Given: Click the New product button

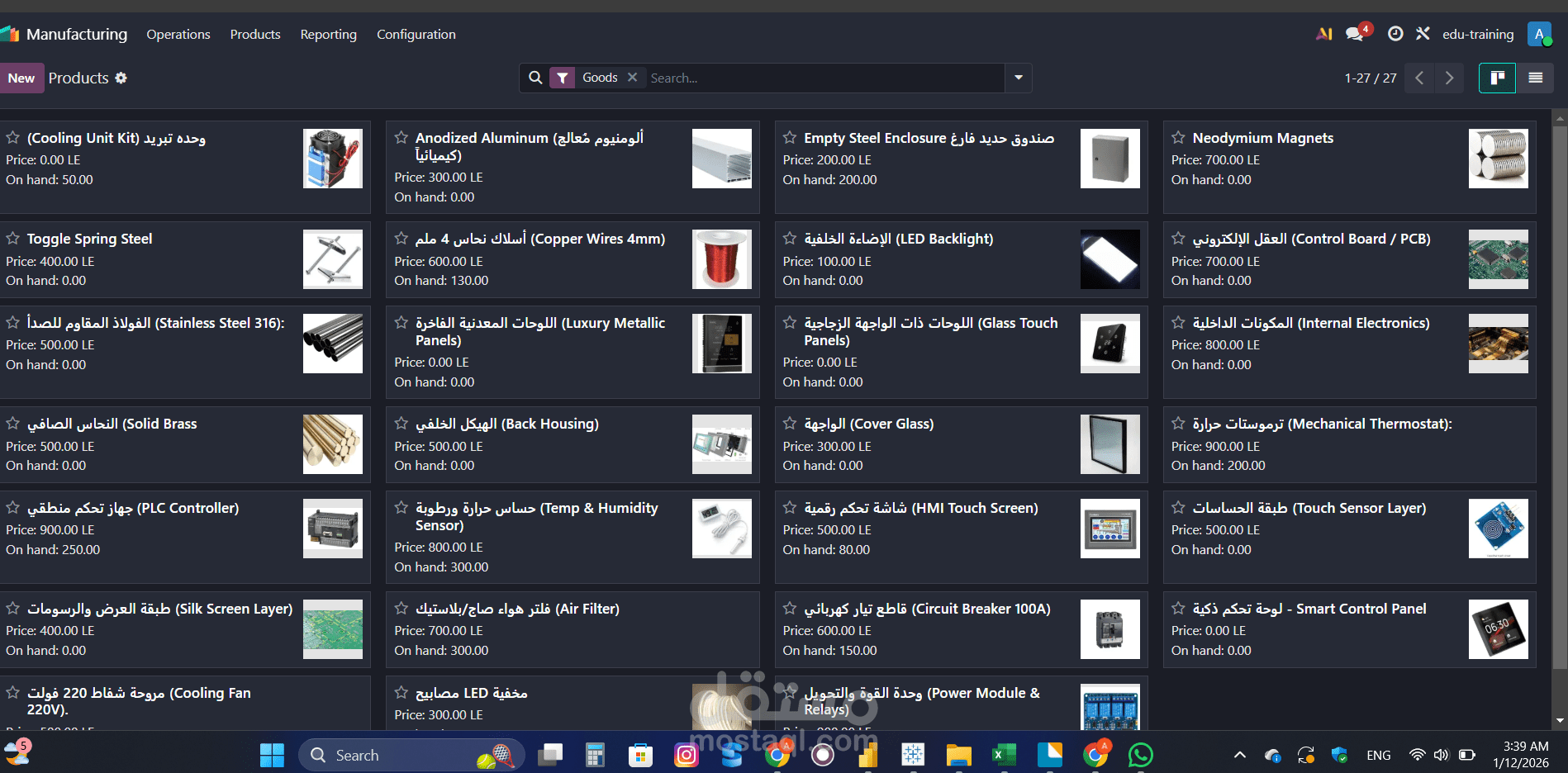Looking at the screenshot, I should (21, 78).
